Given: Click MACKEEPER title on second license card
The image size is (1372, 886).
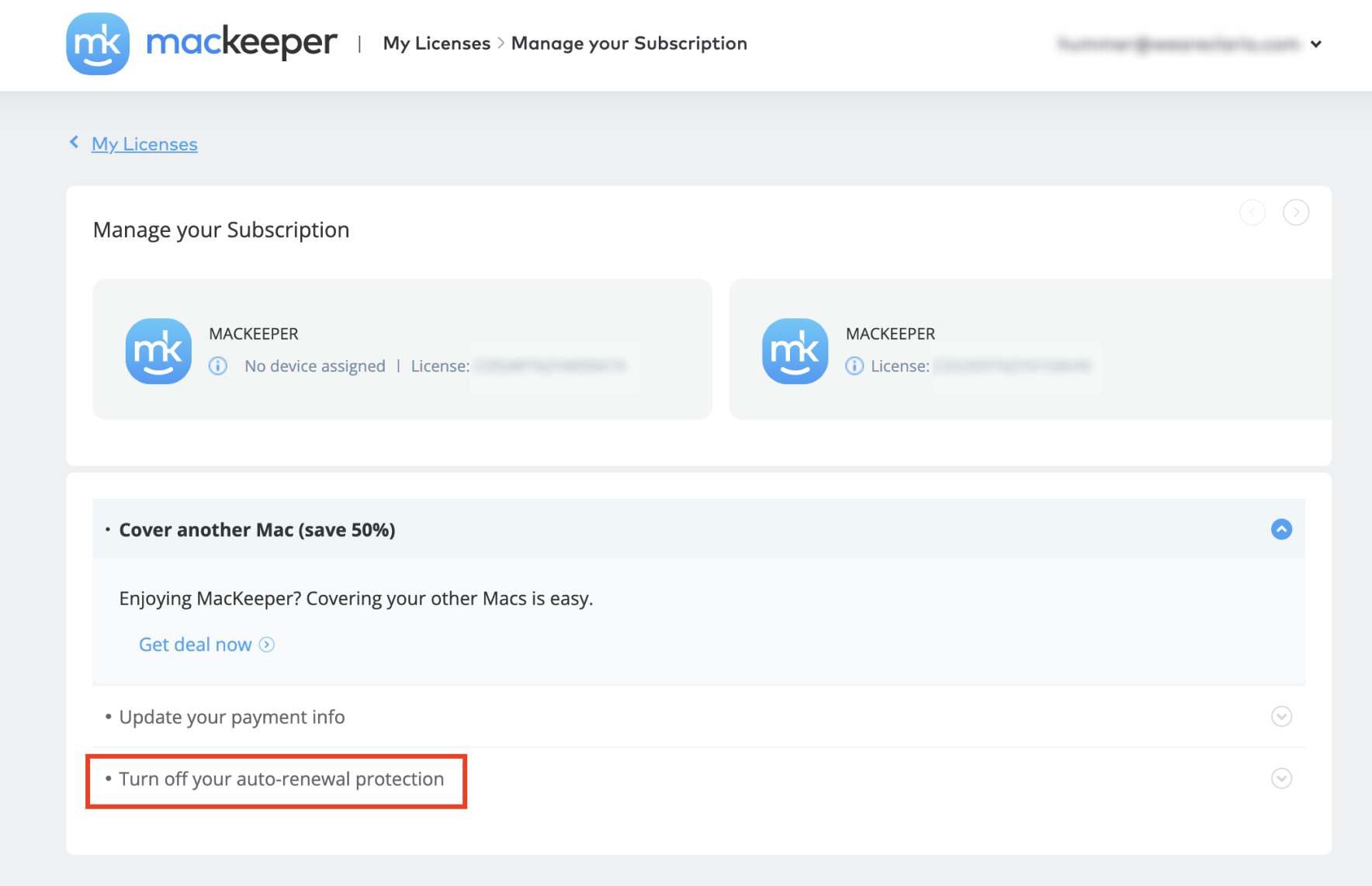Looking at the screenshot, I should coord(891,334).
